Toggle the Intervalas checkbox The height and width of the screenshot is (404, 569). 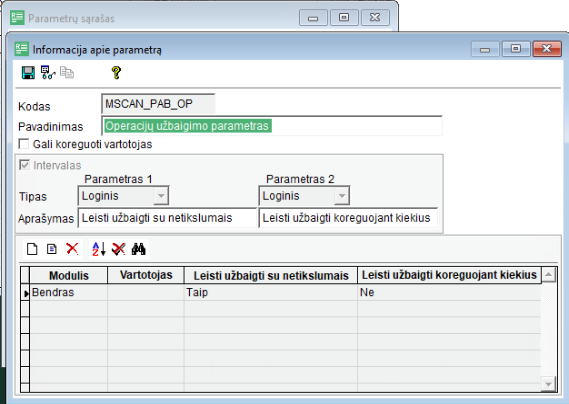[24, 165]
